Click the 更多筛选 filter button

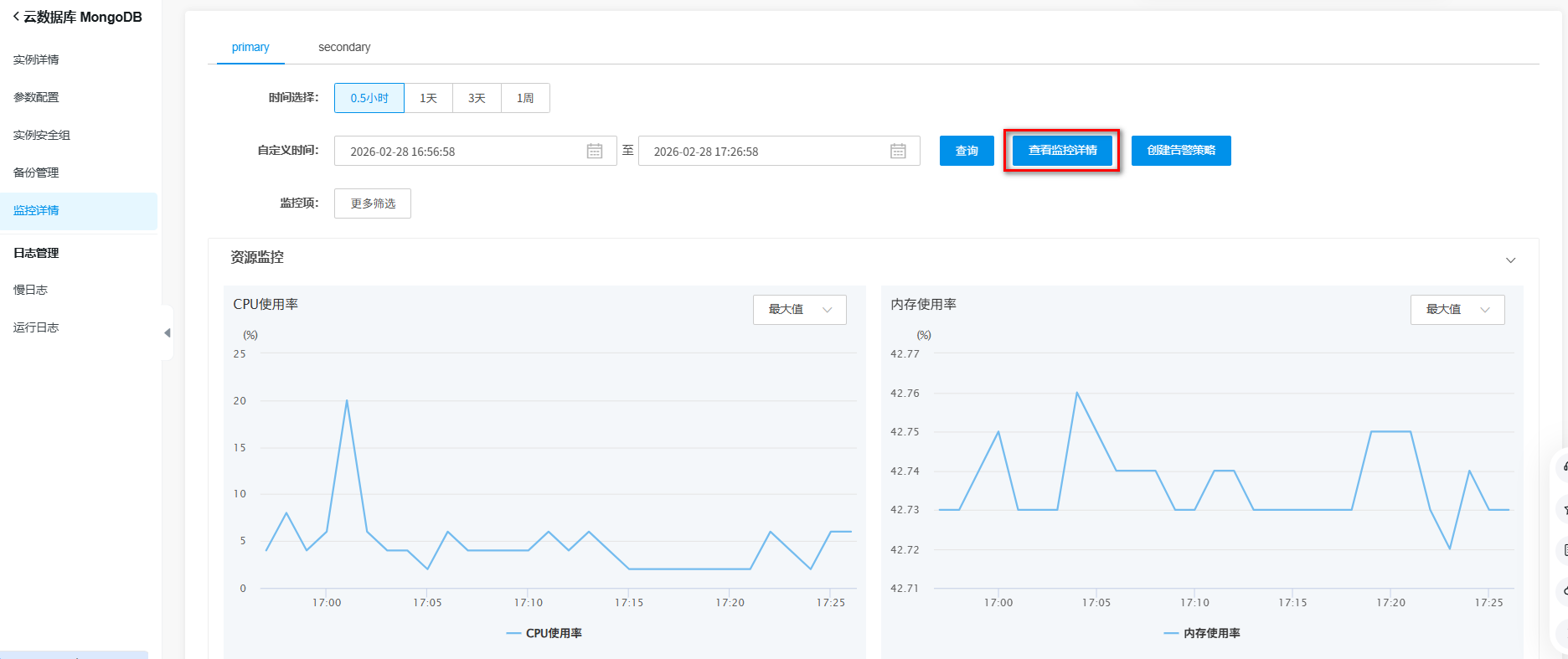coord(373,203)
